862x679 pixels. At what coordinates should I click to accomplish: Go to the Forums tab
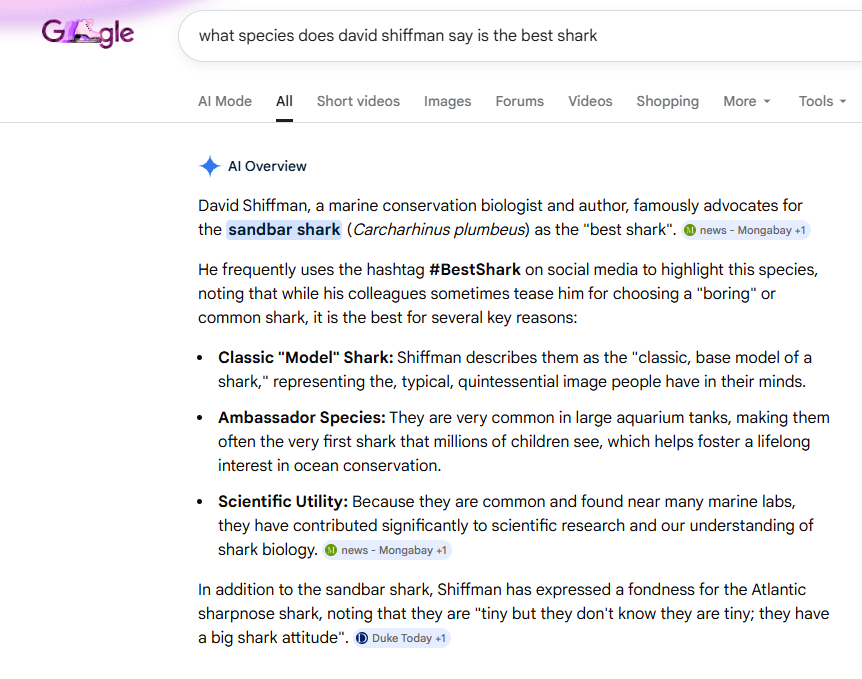(x=520, y=101)
